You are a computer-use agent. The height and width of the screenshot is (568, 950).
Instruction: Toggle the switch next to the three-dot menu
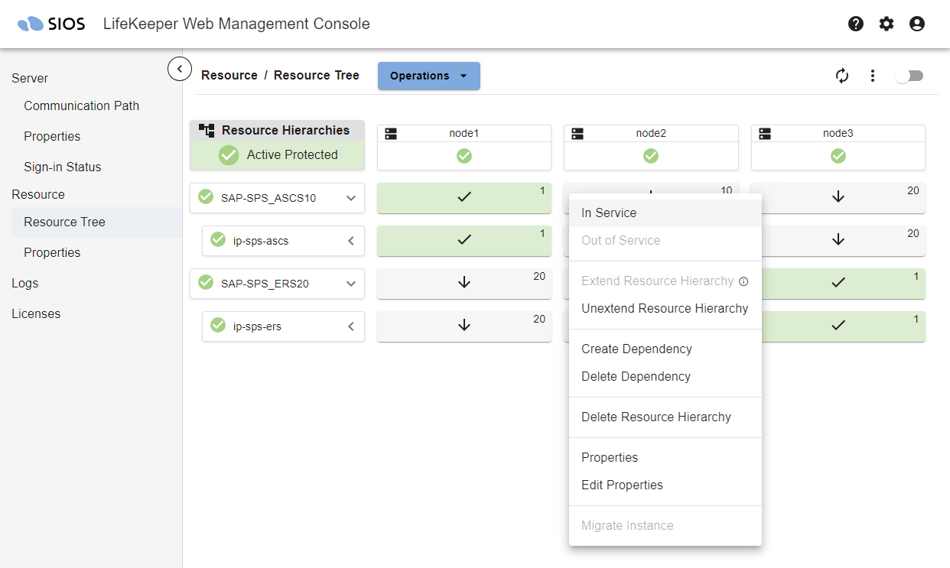coord(910,76)
